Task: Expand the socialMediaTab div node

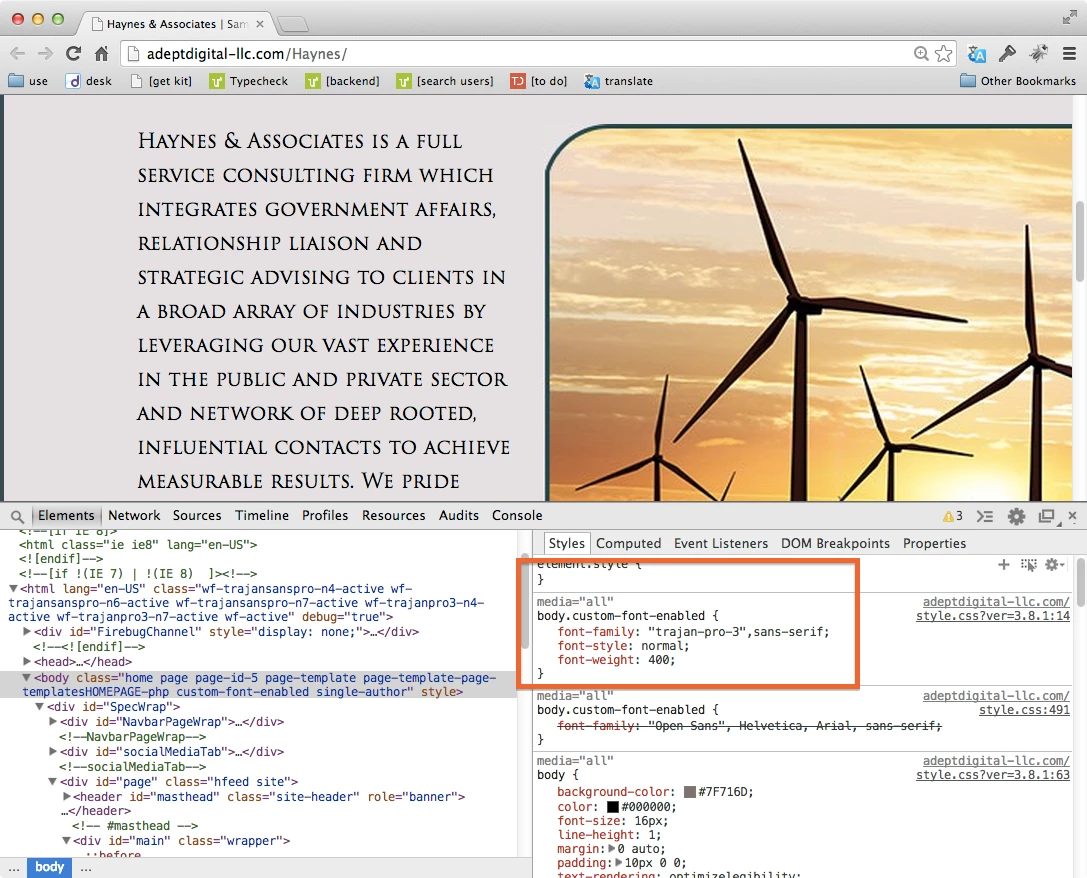Action: [53, 751]
